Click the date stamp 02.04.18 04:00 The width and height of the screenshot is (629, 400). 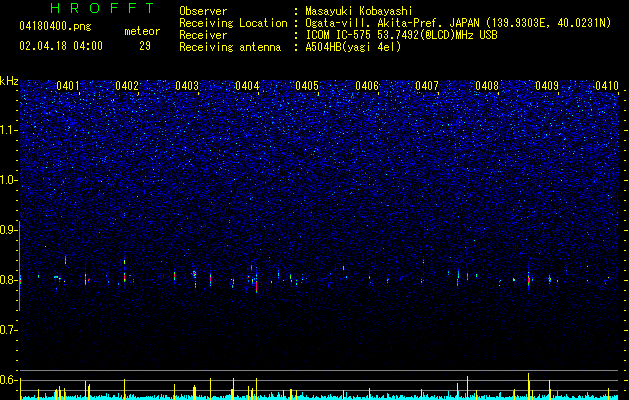coord(61,46)
